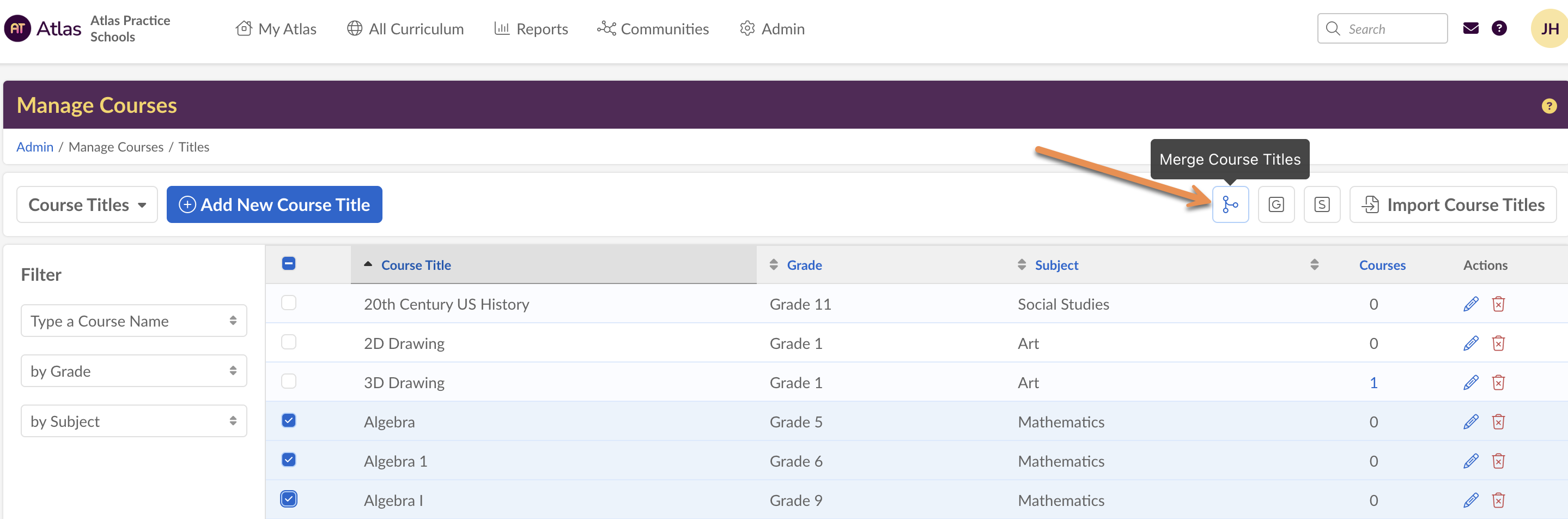Click the yellow help icon in Manage Courses banner
1568x519 pixels.
pyautogui.click(x=1548, y=106)
